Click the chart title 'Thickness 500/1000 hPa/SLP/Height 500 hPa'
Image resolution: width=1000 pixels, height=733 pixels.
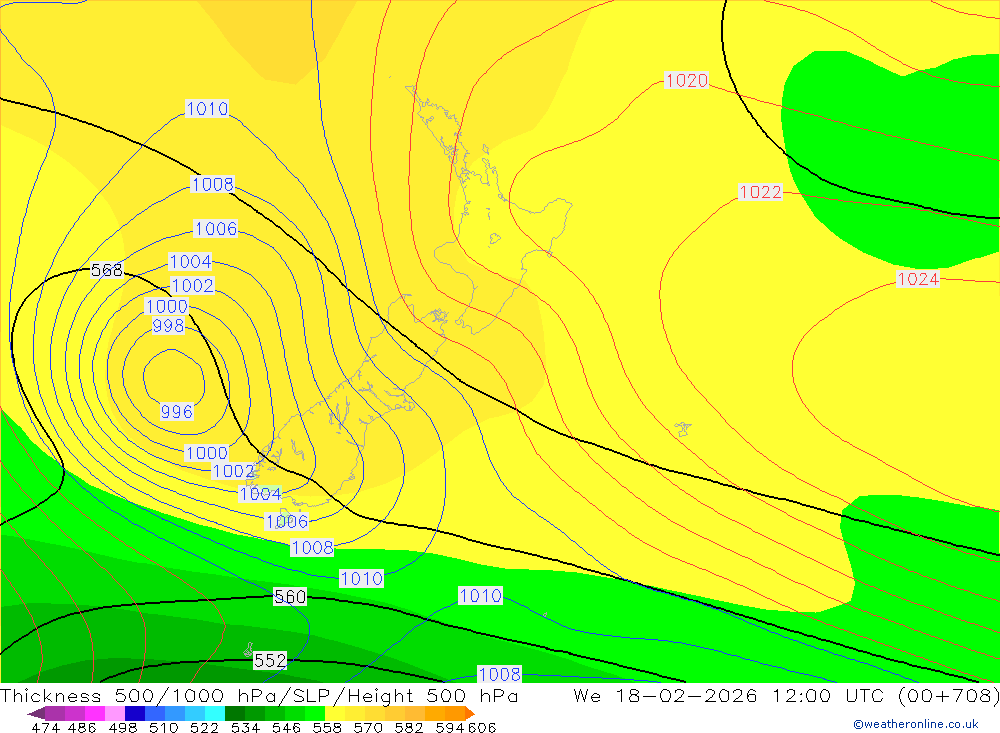259,695
